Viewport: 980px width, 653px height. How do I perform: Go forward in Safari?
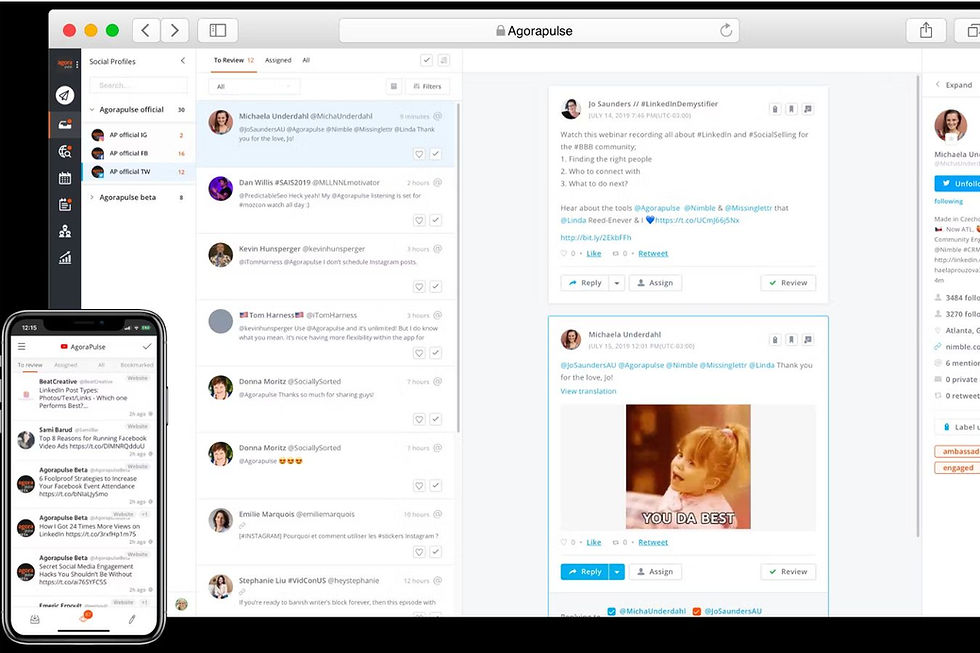click(x=174, y=31)
